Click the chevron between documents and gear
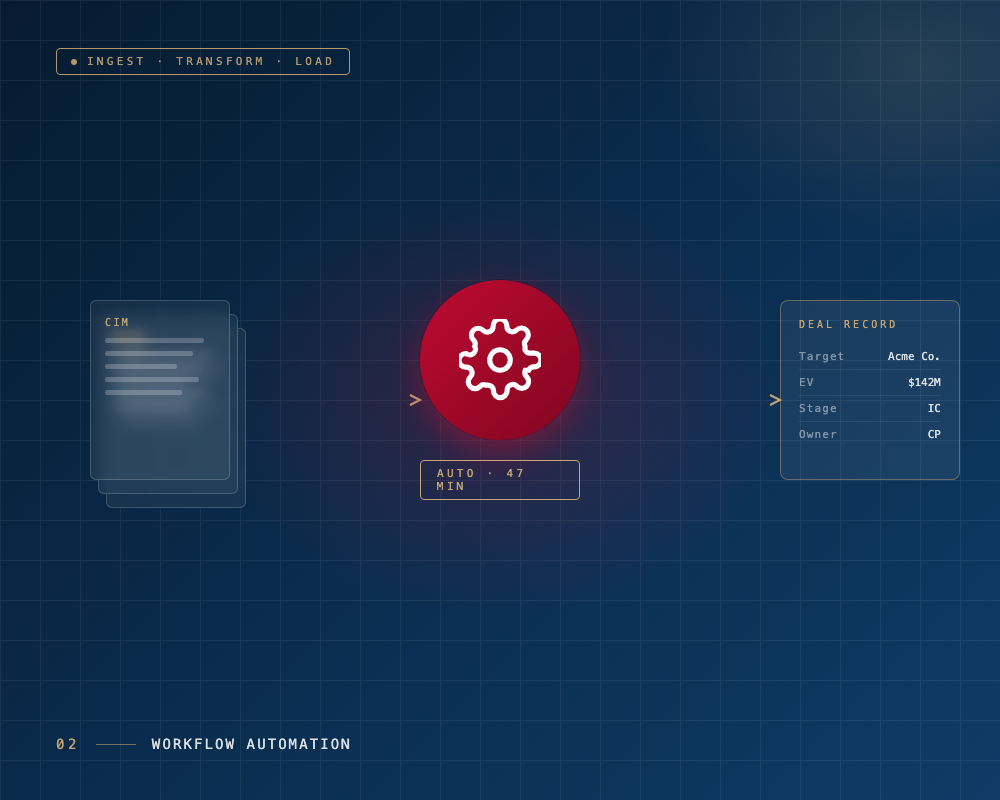The height and width of the screenshot is (800, 1000). [415, 398]
